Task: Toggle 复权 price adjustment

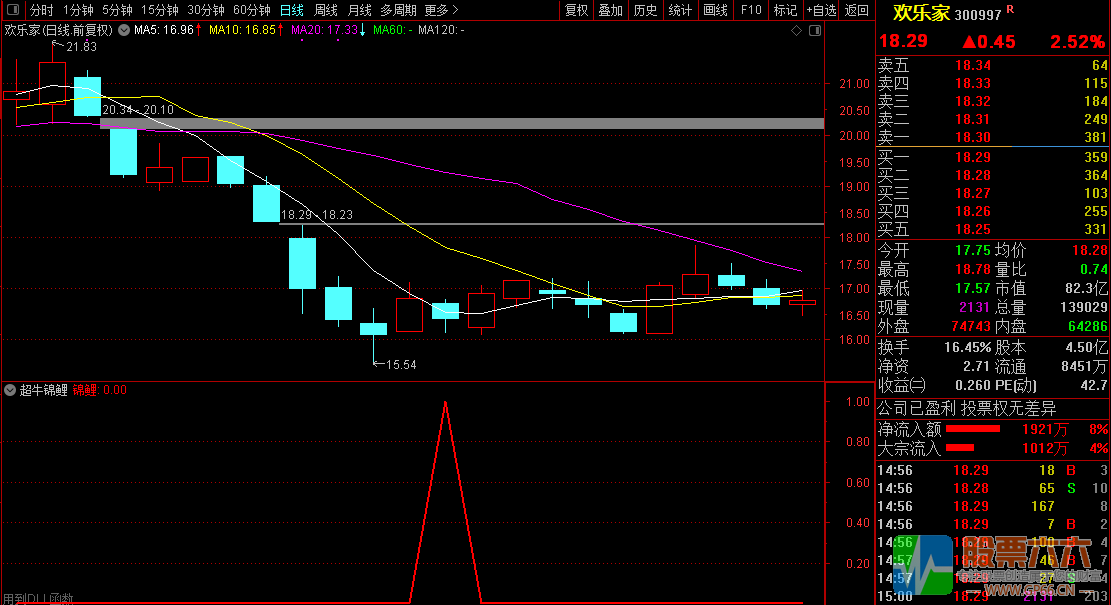Action: [x=577, y=10]
